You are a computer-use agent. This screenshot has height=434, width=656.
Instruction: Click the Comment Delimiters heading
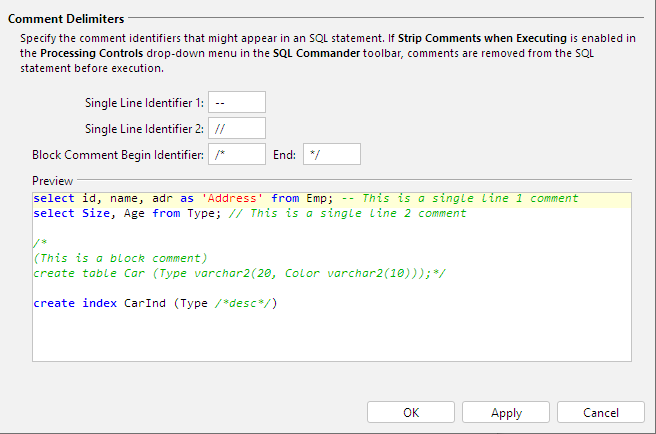[x=67, y=19]
